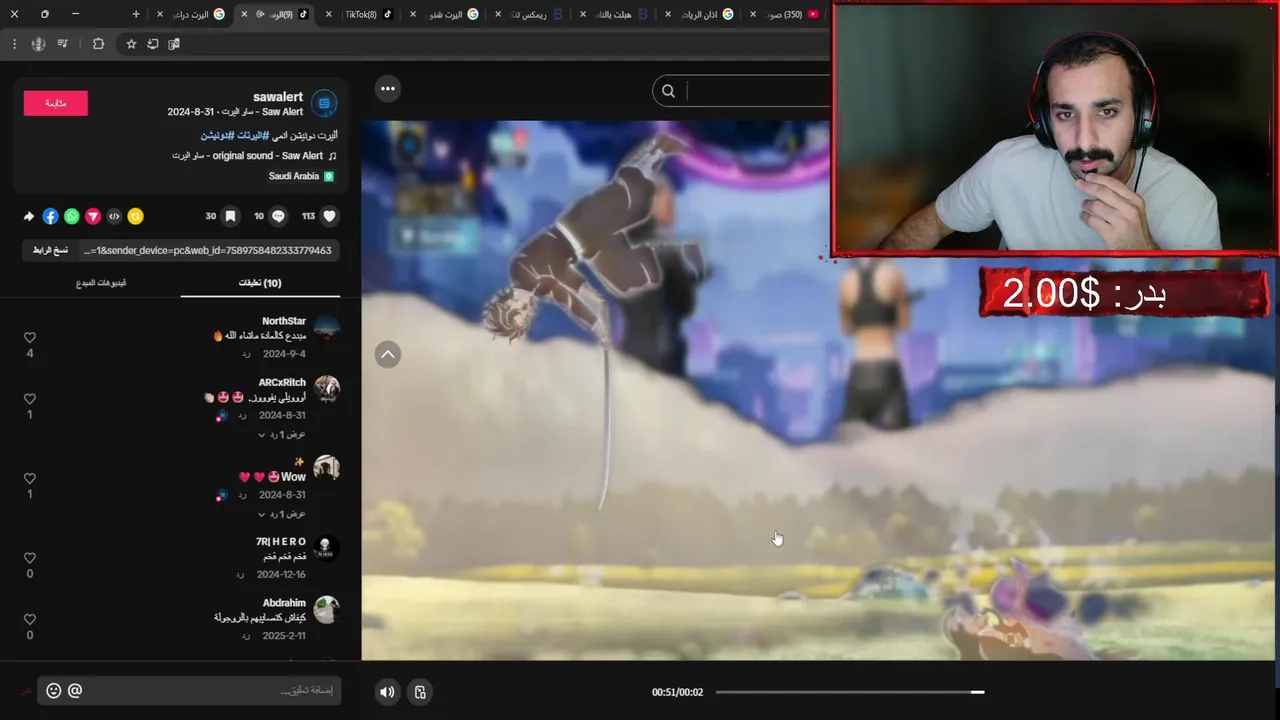The width and height of the screenshot is (1280, 720).
Task: Open NorthStar commenter avatar
Action: click(326, 327)
